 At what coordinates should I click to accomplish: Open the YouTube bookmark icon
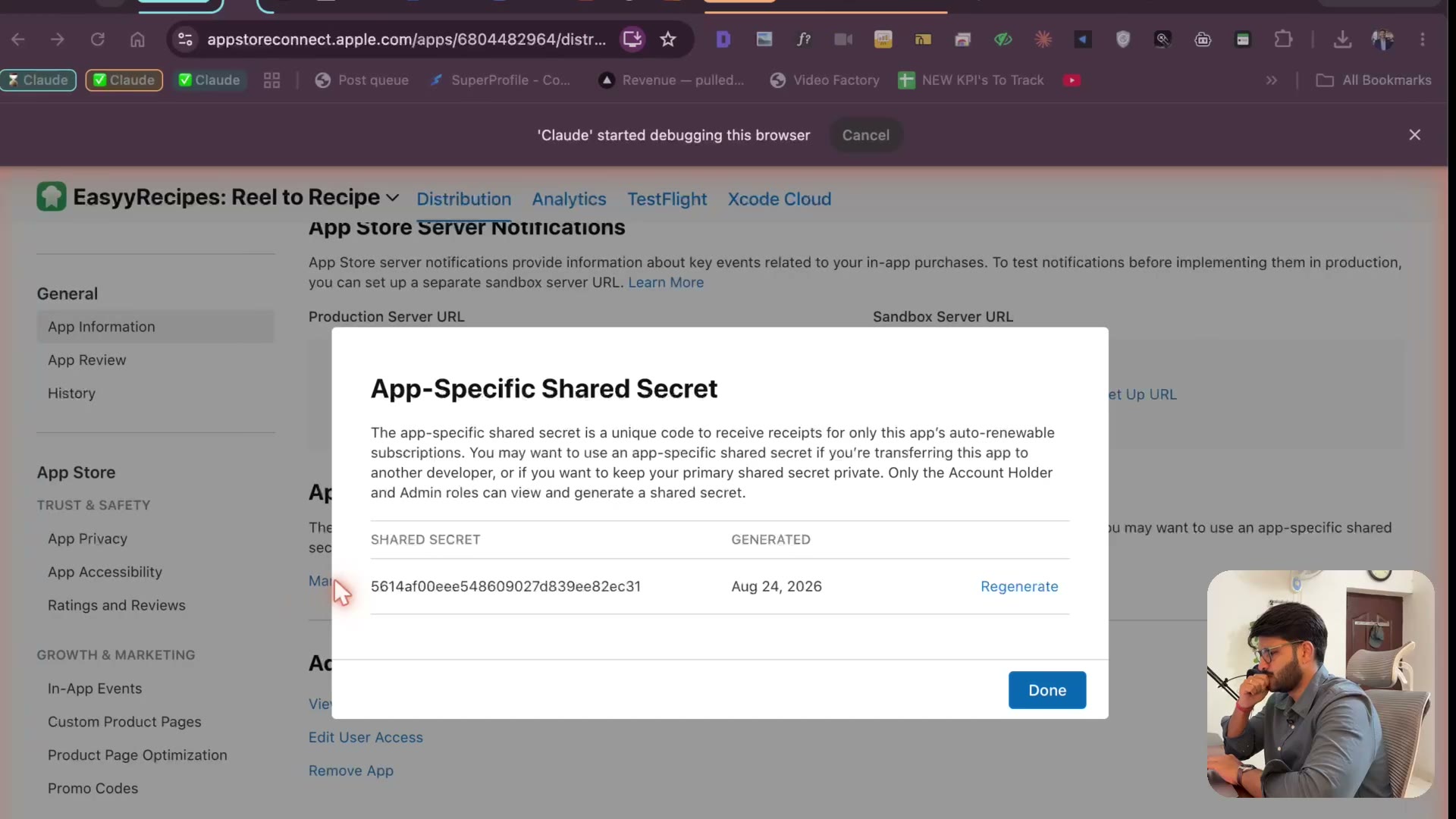coord(1072,80)
